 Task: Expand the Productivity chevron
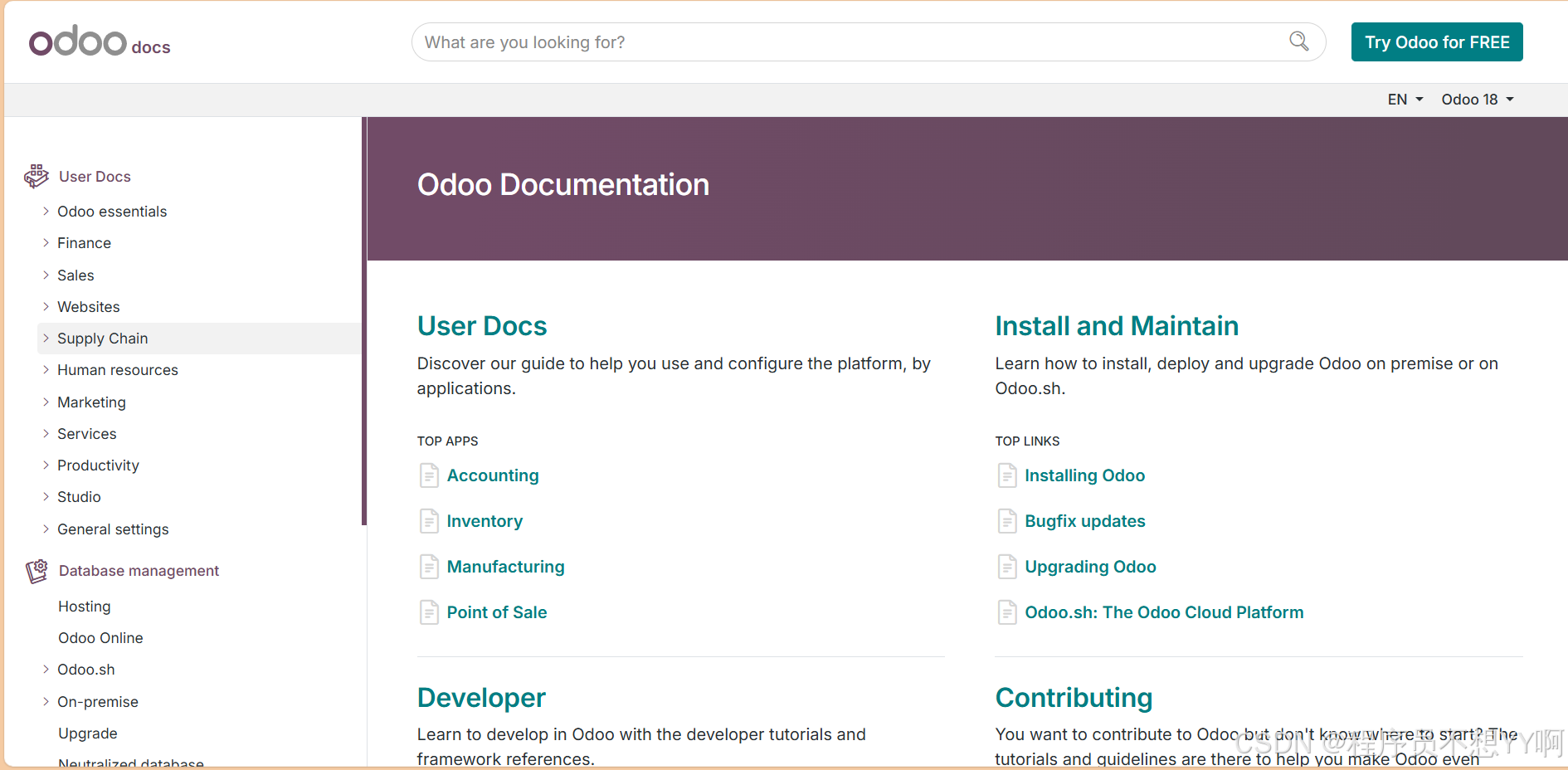[x=46, y=465]
